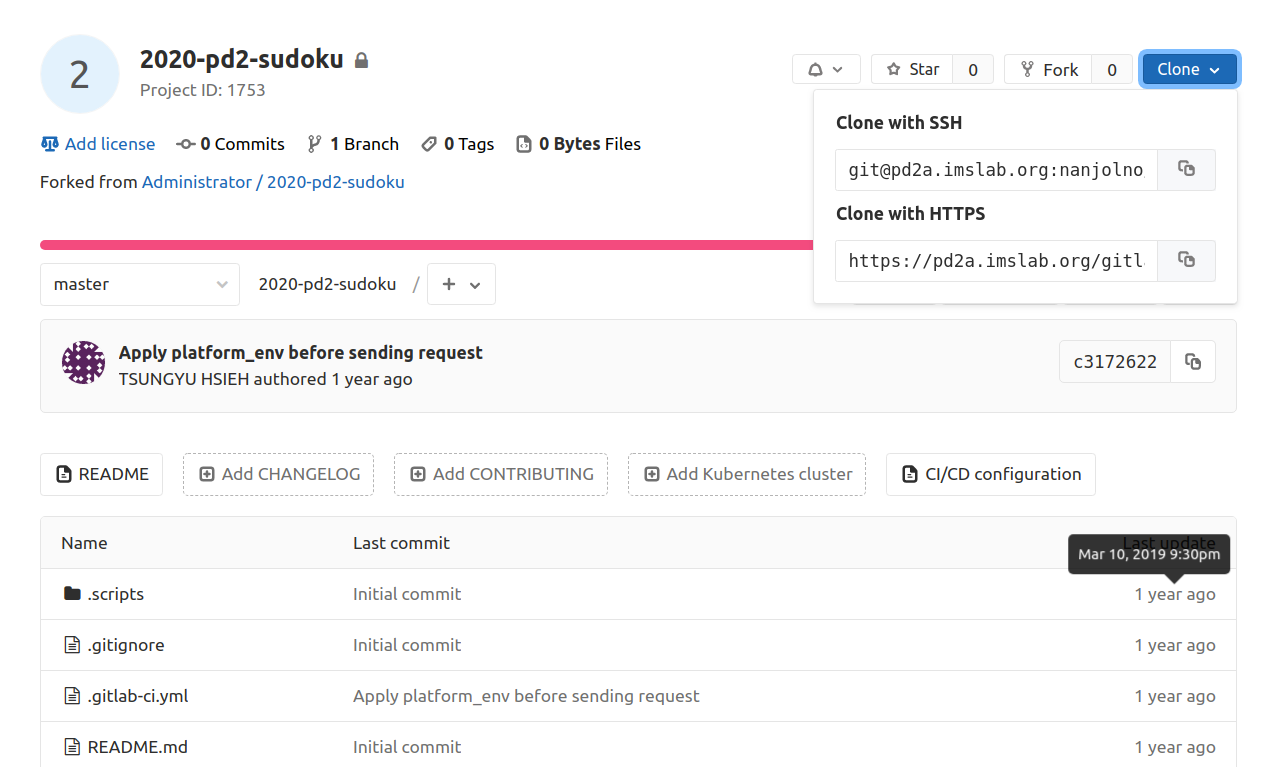Click Add CHANGELOG

278,474
